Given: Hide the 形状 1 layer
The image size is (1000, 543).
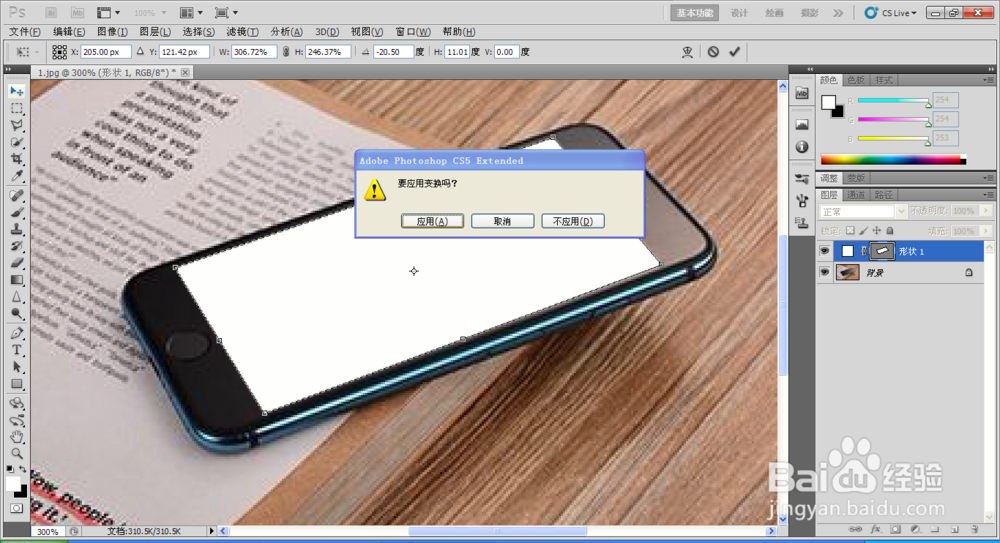Looking at the screenshot, I should click(x=824, y=251).
